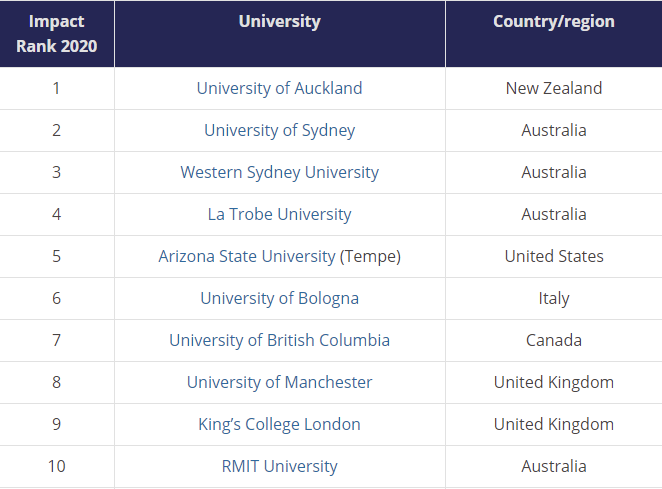Click rank number 10 cell
662x489 pixels.
point(57,466)
